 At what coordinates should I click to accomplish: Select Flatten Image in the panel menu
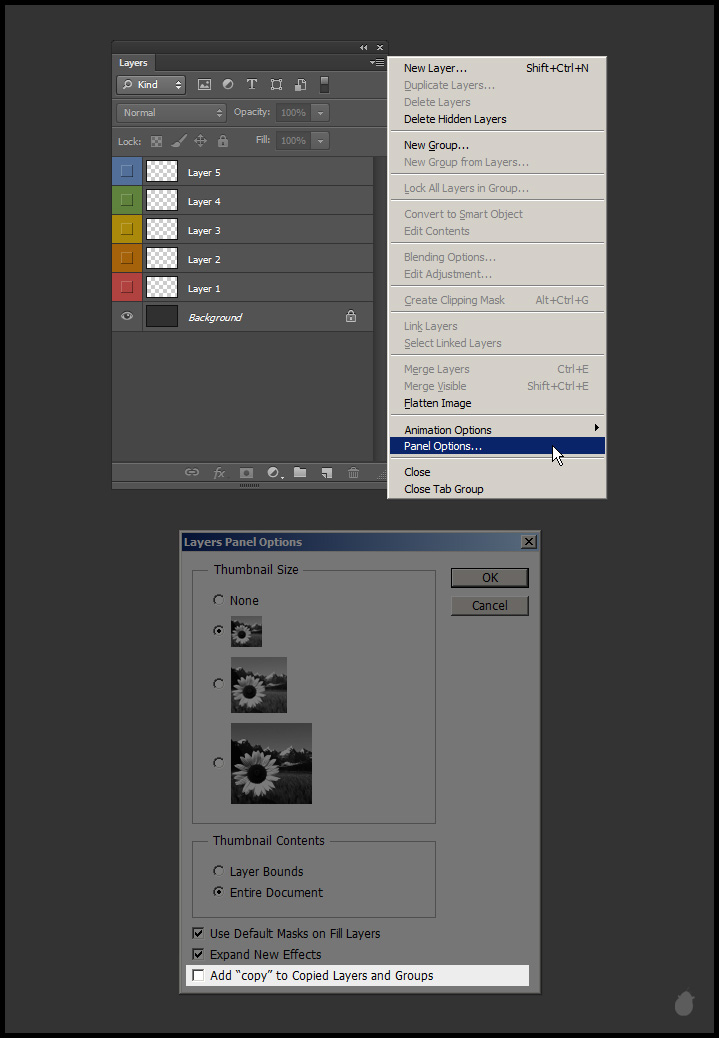(437, 403)
